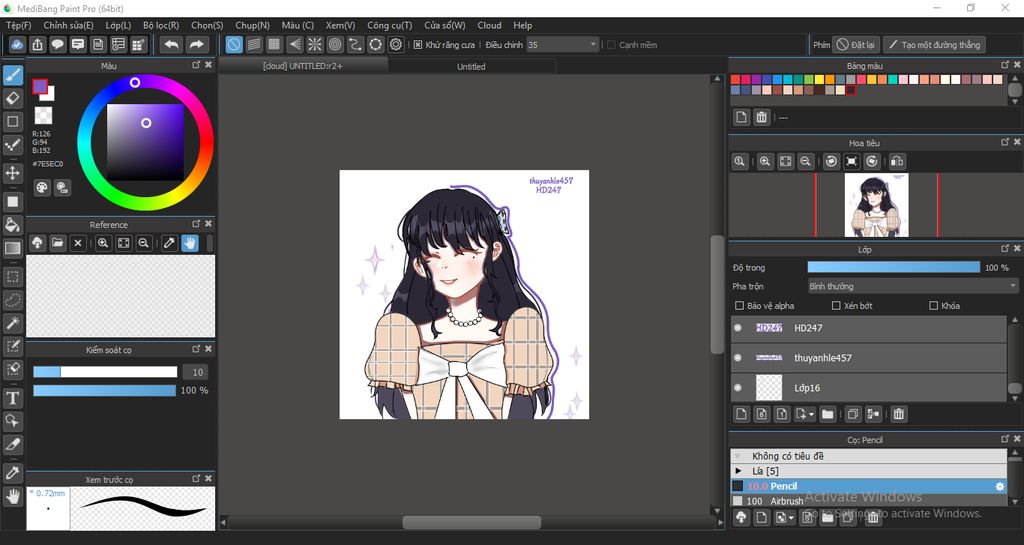Zoom out in the Navigator panel
The height and width of the screenshot is (545, 1024).
[806, 161]
